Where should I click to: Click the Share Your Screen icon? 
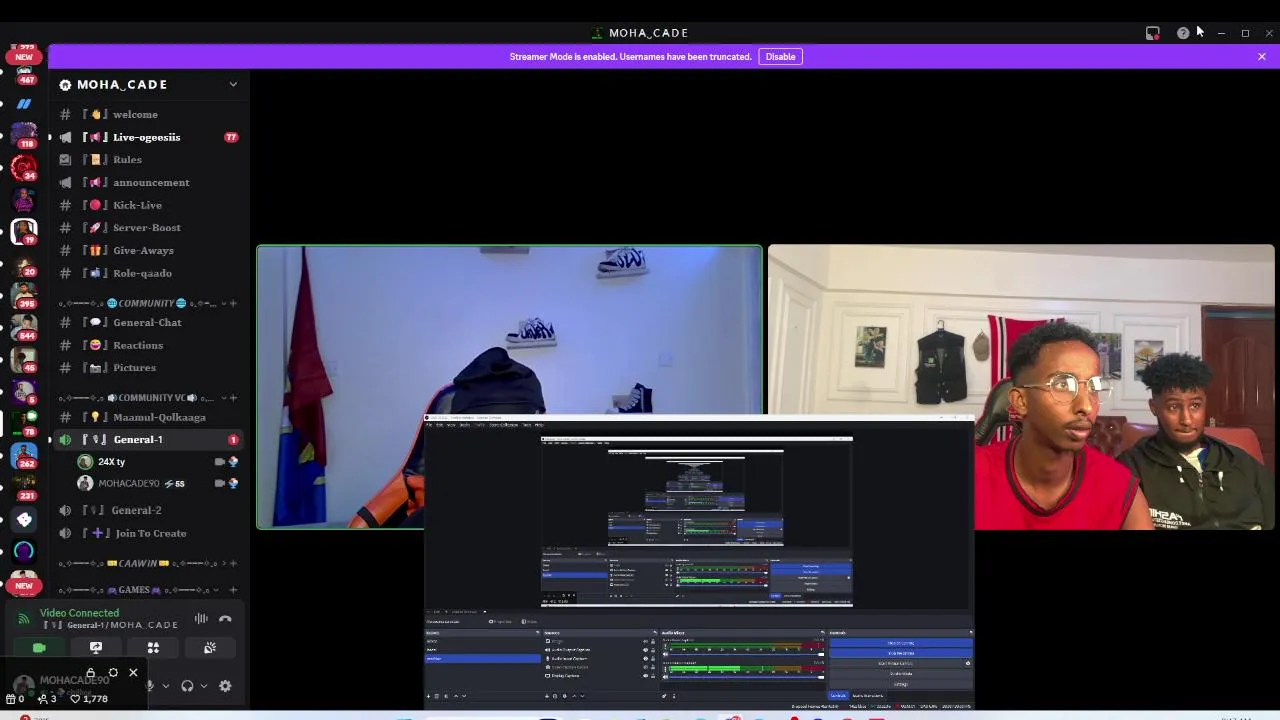96,648
